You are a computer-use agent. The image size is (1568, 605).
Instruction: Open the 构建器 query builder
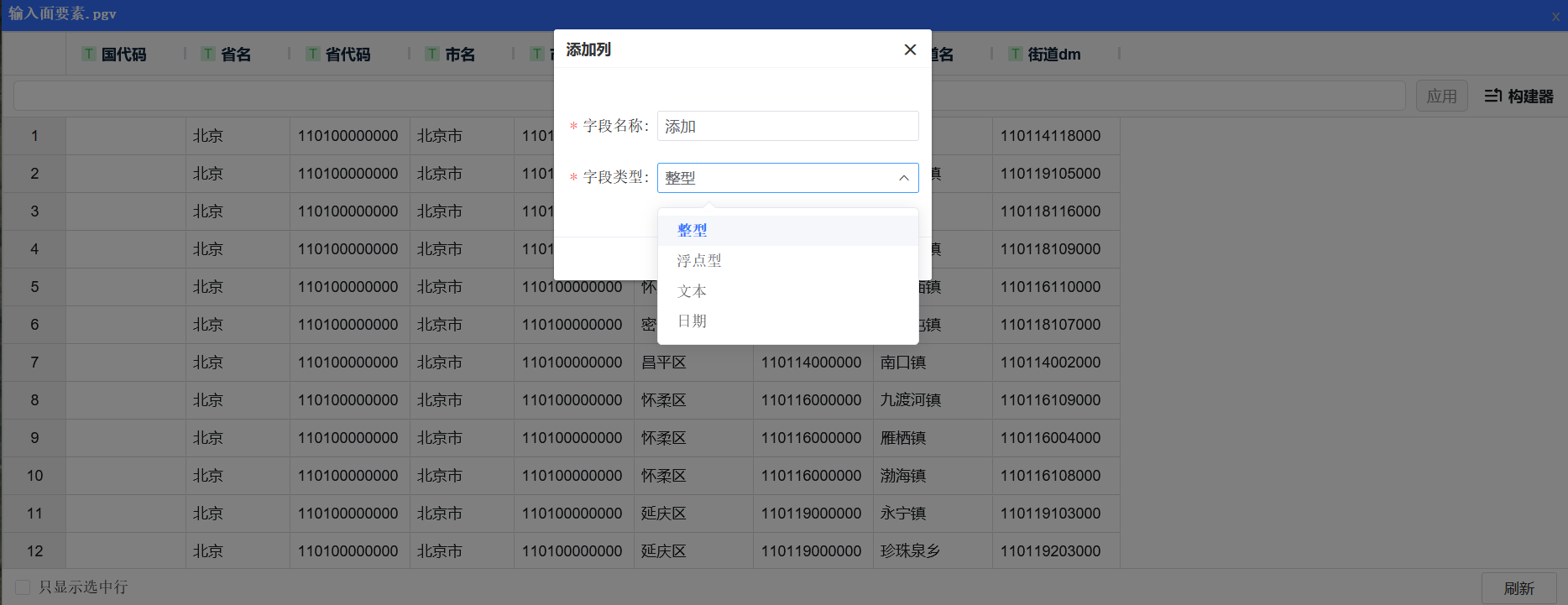[x=1518, y=96]
